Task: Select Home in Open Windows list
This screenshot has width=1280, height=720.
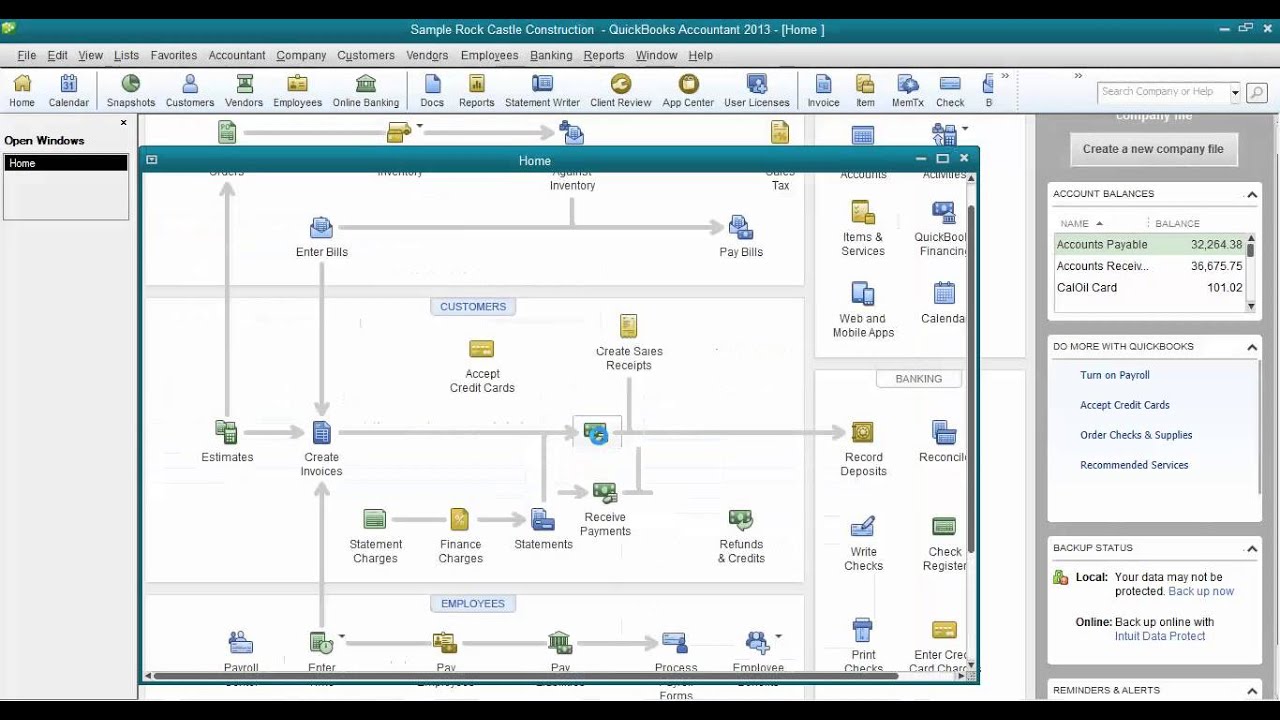Action: [66, 163]
